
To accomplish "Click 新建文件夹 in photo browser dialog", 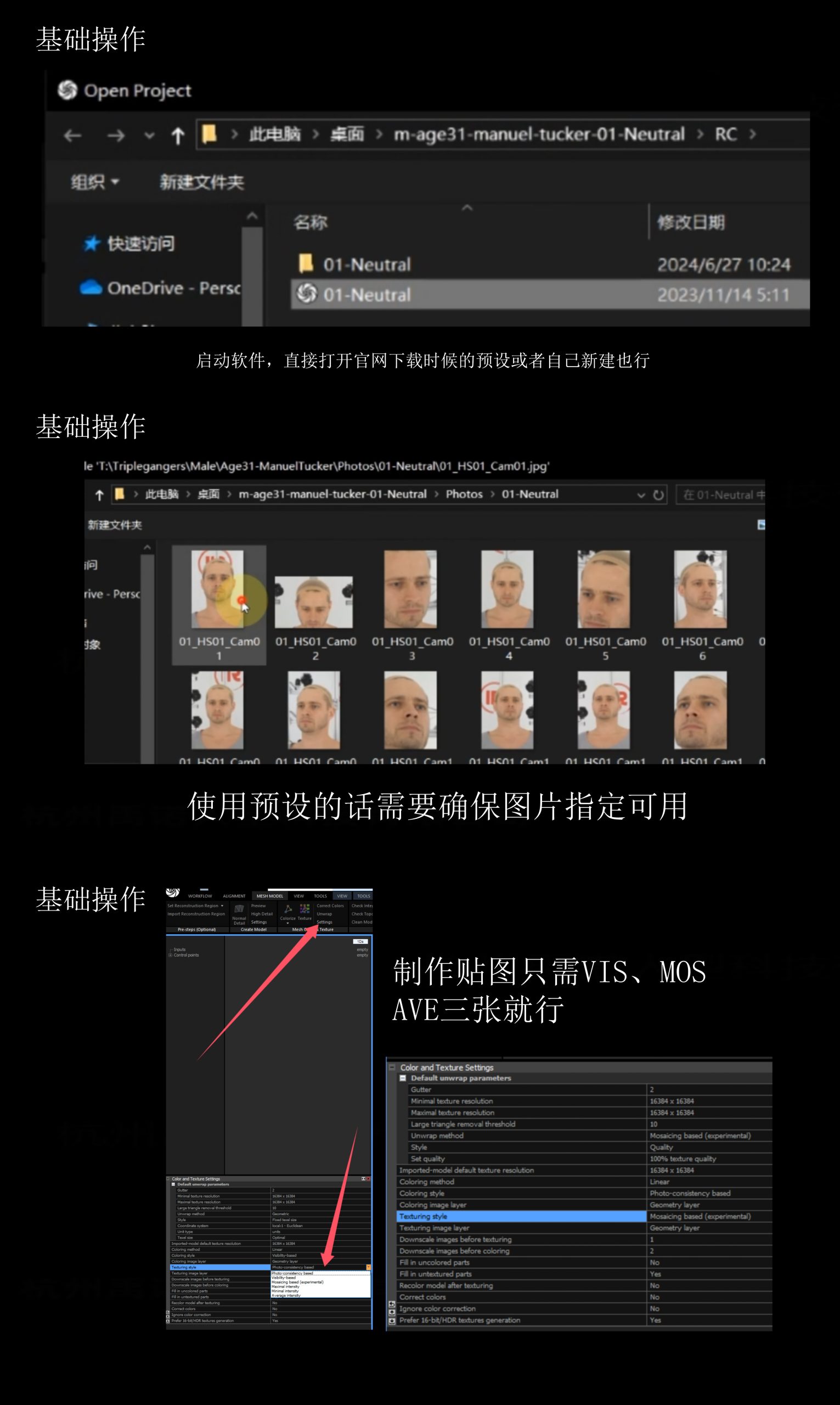I will [115, 525].
